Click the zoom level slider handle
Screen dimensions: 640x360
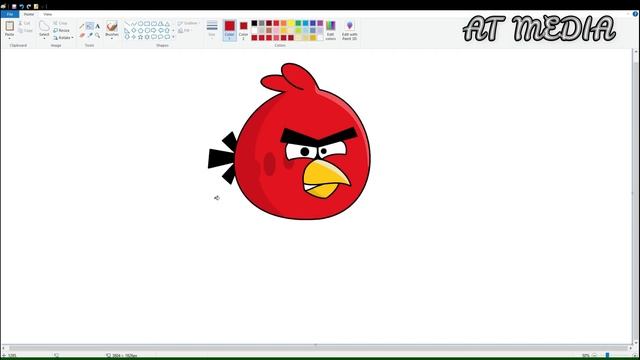607,356
